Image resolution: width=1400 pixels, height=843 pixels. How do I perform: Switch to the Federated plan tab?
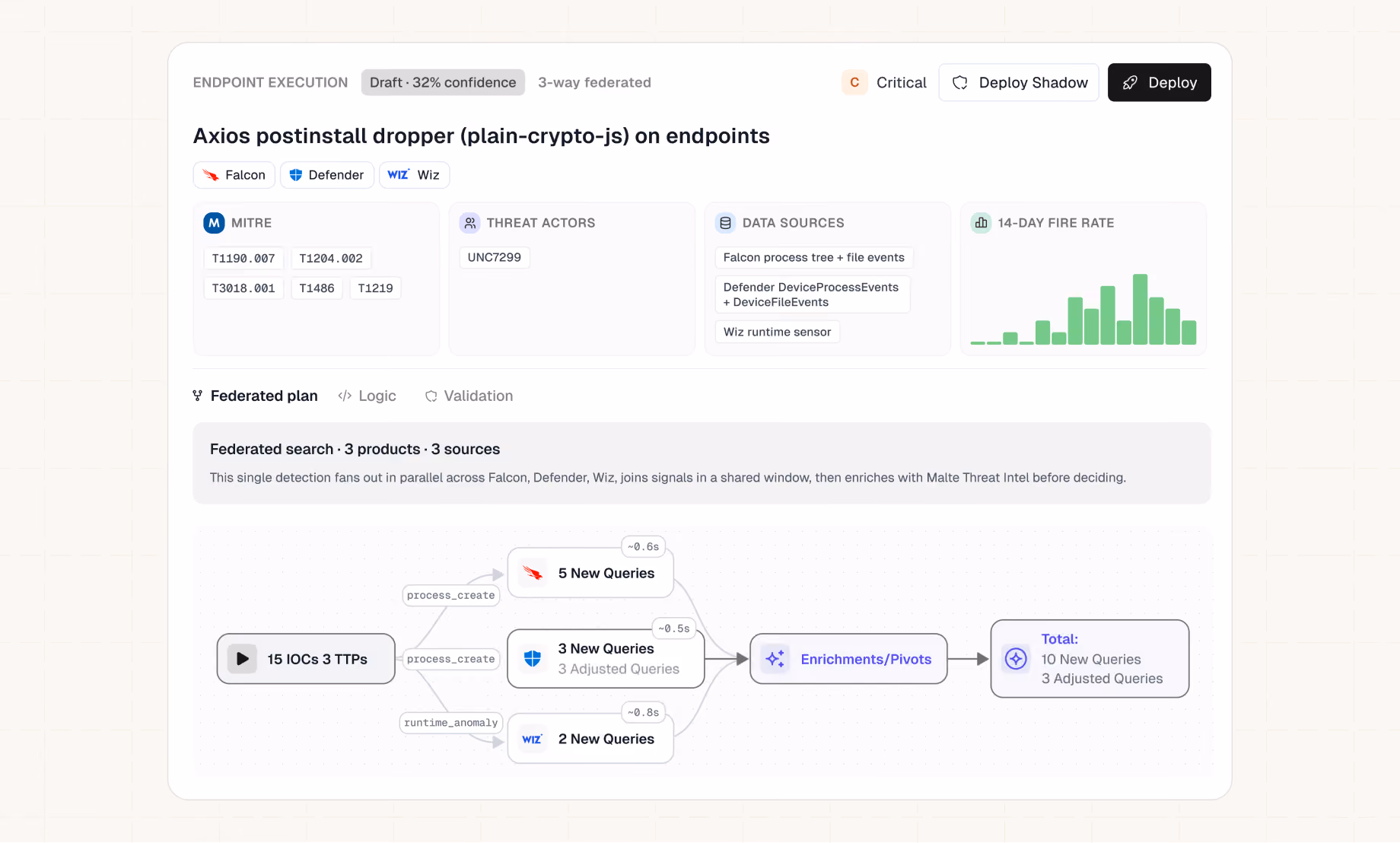256,396
